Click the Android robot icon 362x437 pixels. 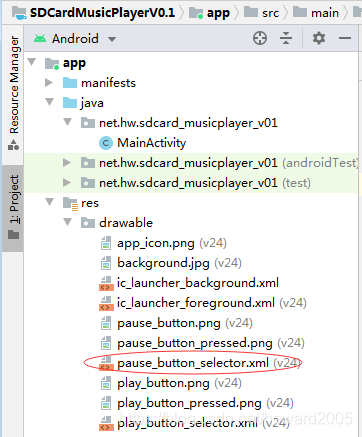(x=40, y=39)
